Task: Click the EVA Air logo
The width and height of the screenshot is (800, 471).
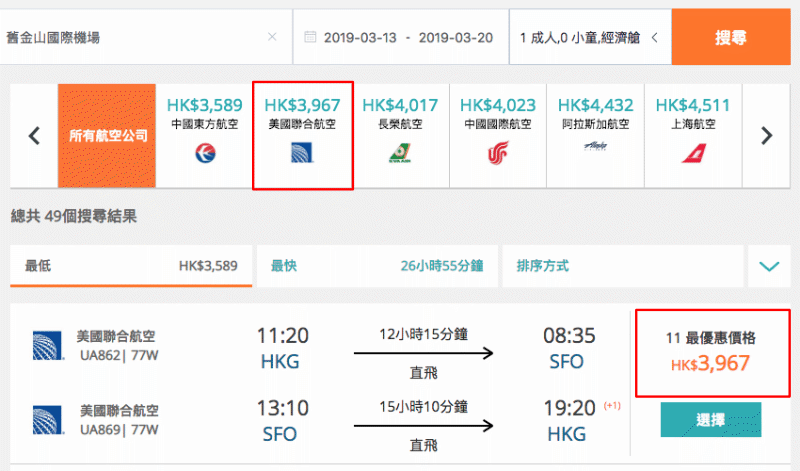Action: 400,153
